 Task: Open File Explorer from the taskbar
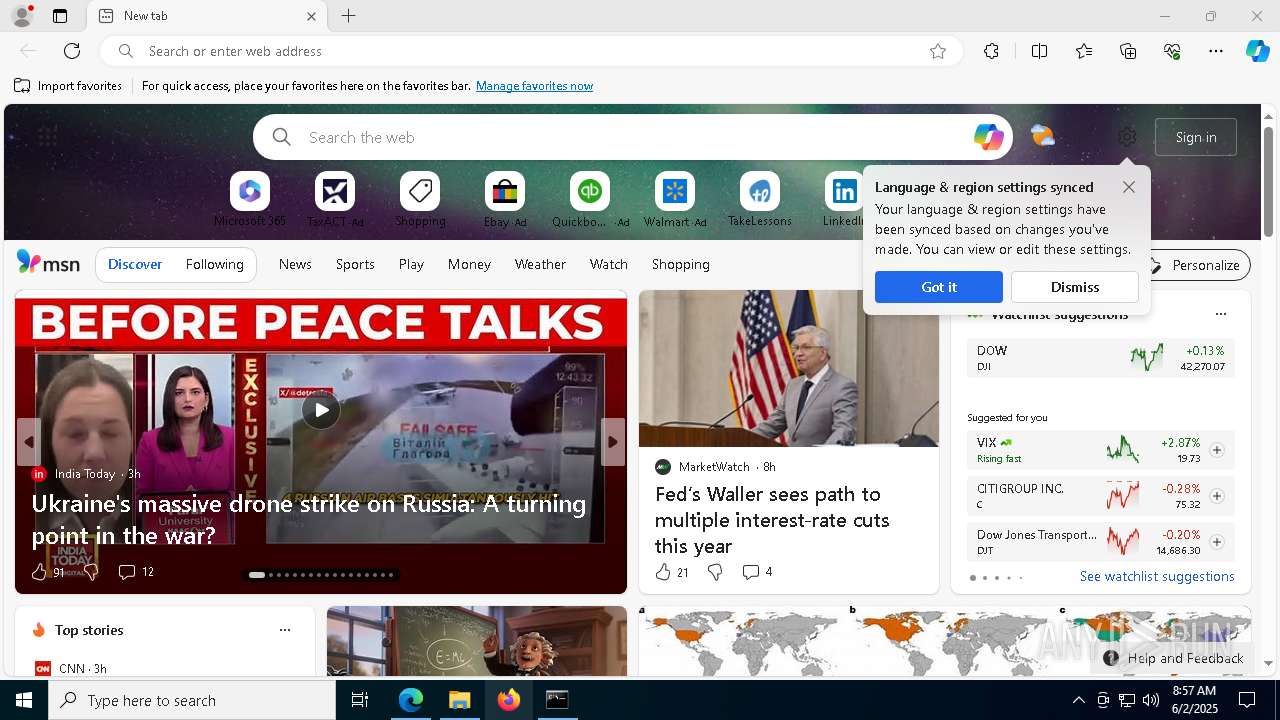tap(460, 700)
